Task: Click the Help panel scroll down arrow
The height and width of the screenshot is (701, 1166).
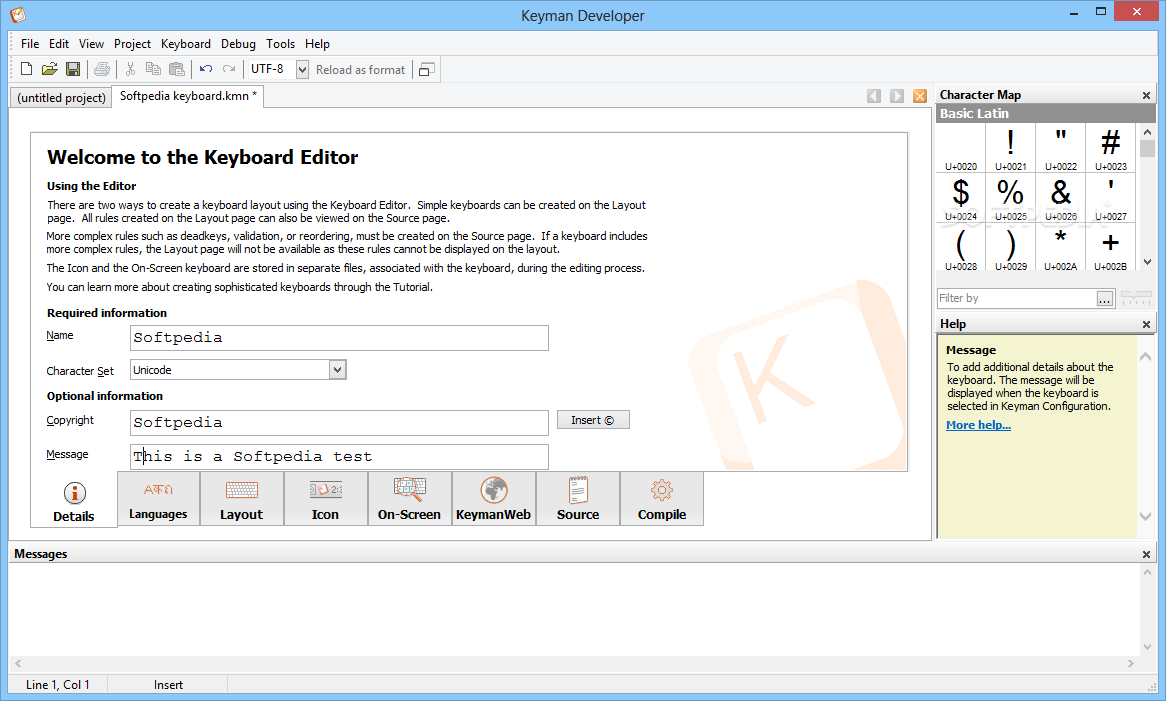Action: [1146, 516]
